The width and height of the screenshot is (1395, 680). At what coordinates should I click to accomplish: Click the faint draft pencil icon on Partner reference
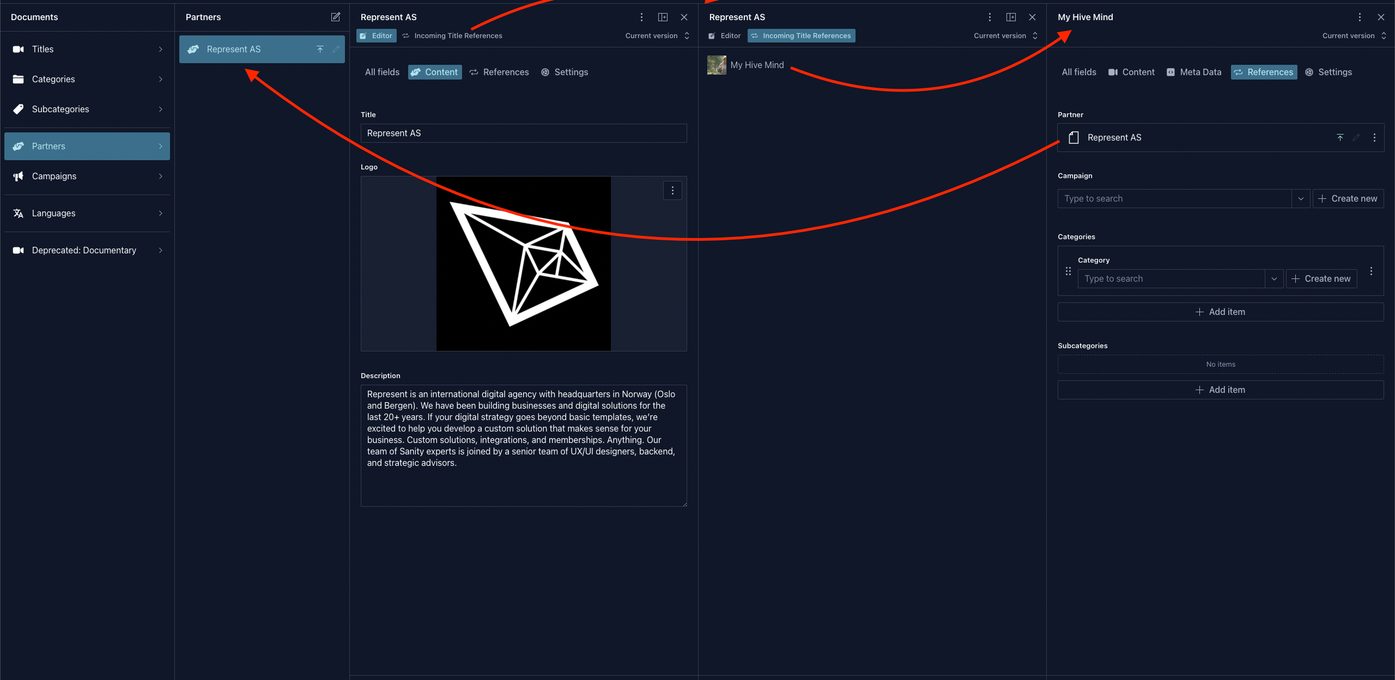coord(1356,138)
